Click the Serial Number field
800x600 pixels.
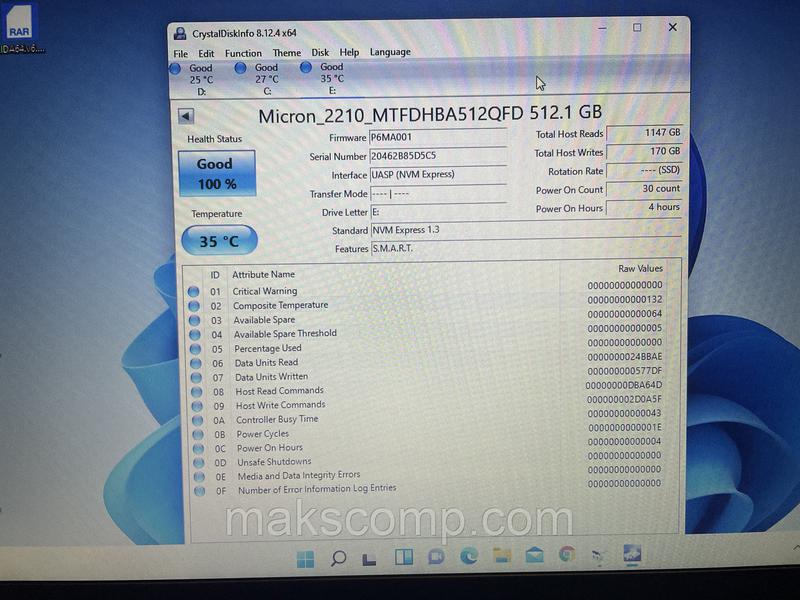(437, 156)
